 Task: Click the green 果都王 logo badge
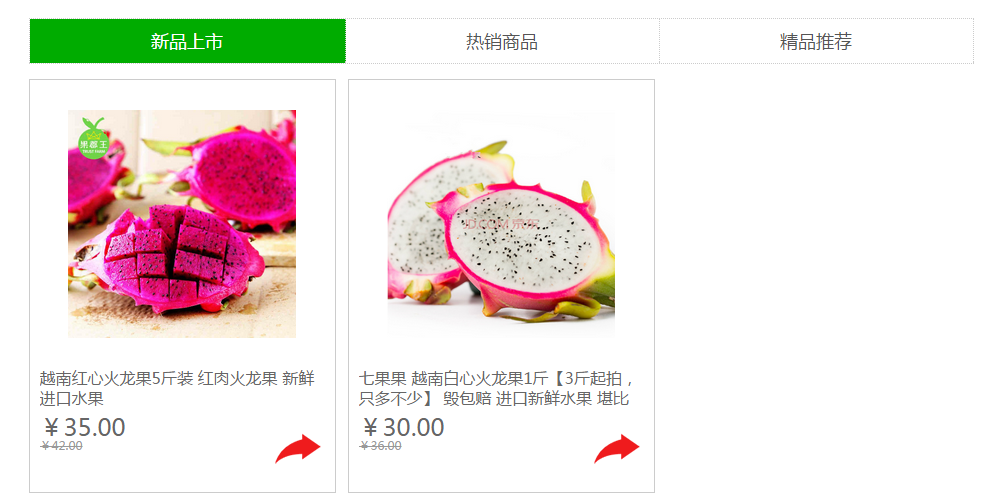point(93,139)
